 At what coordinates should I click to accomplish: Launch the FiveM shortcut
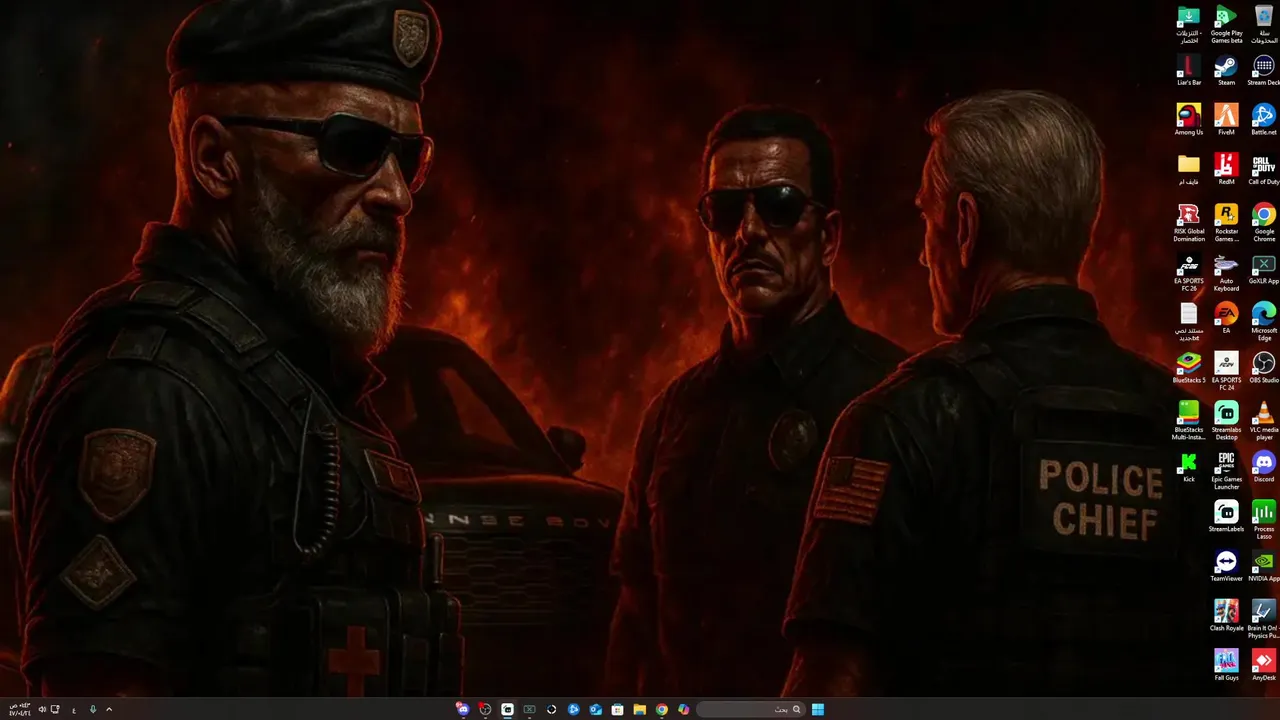tap(1226, 120)
